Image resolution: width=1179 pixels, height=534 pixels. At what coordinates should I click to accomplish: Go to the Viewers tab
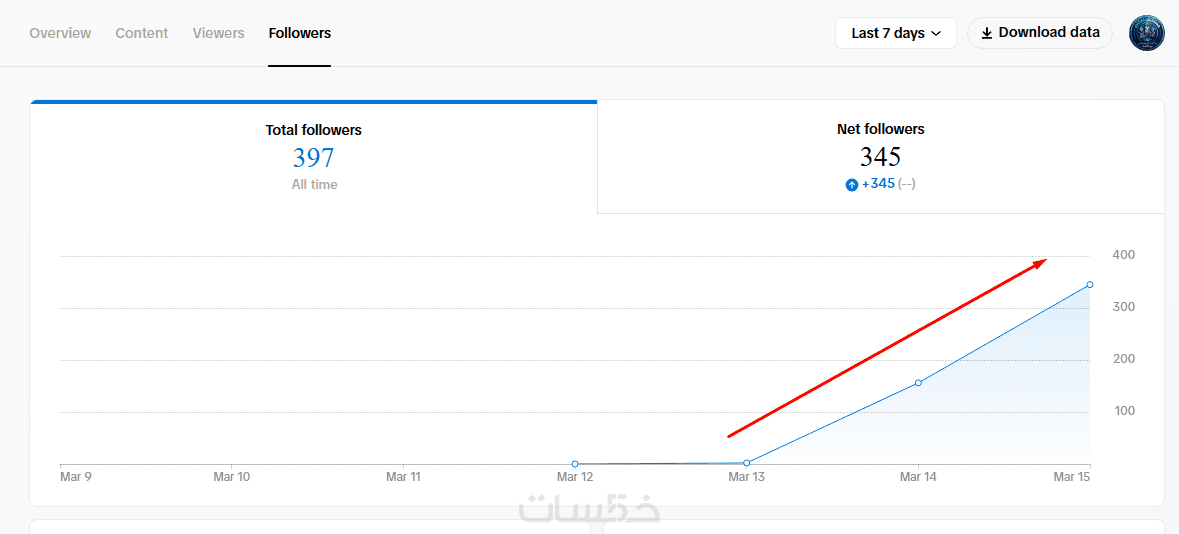coord(218,33)
